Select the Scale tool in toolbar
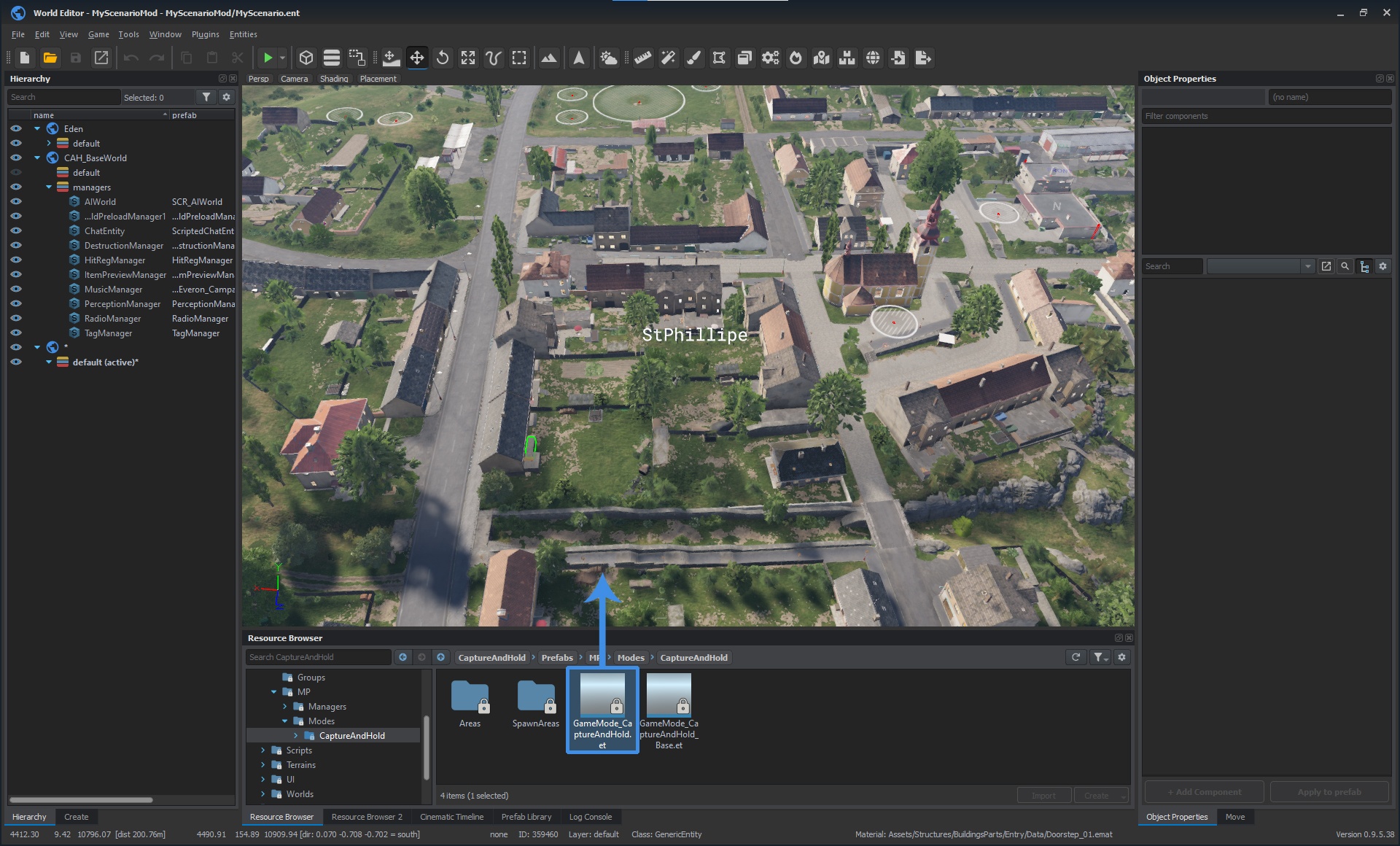This screenshot has width=1400, height=846. click(468, 58)
